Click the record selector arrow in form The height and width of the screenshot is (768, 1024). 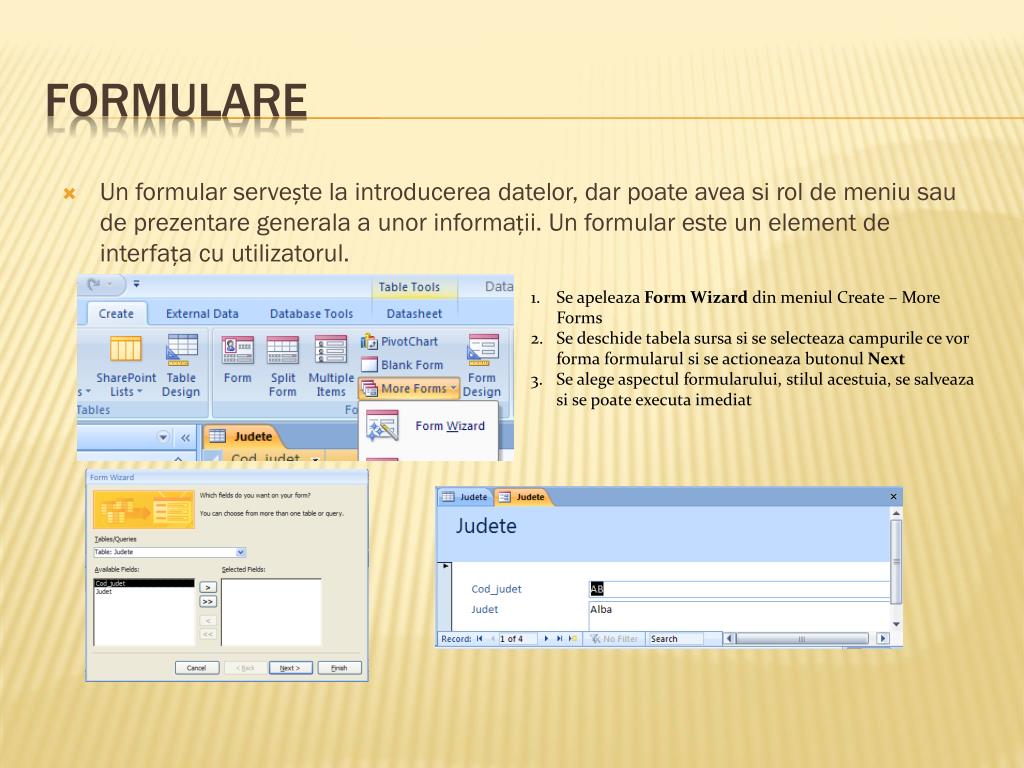[x=446, y=566]
